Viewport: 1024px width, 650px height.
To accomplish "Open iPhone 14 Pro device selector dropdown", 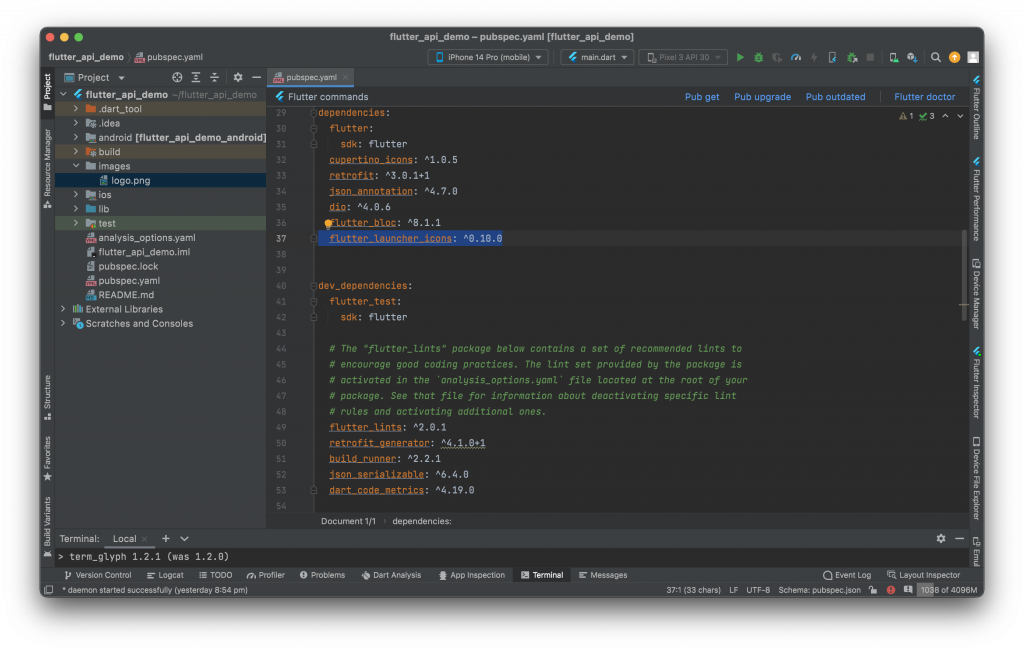I will [x=488, y=58].
